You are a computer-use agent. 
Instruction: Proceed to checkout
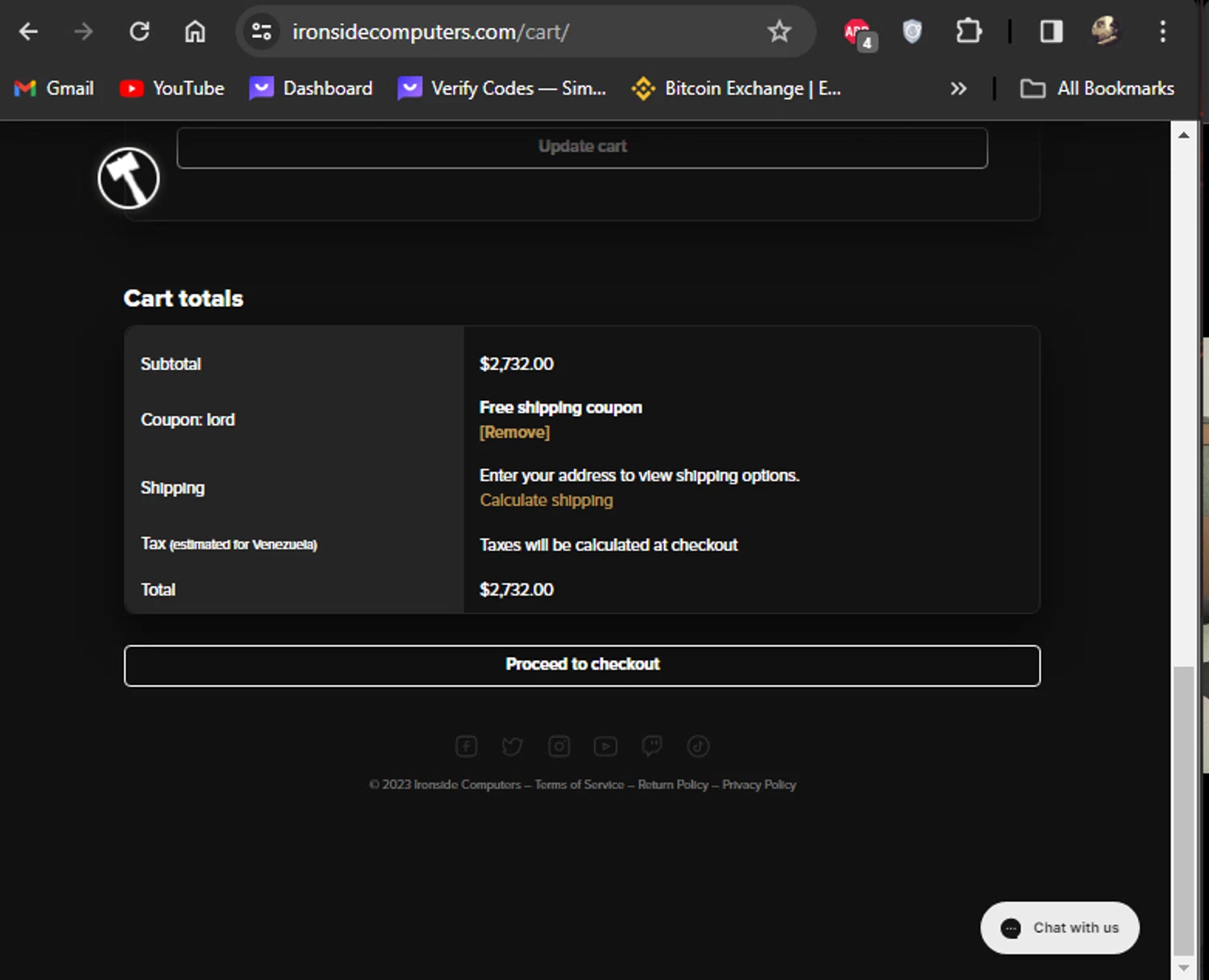pyautogui.click(x=582, y=666)
